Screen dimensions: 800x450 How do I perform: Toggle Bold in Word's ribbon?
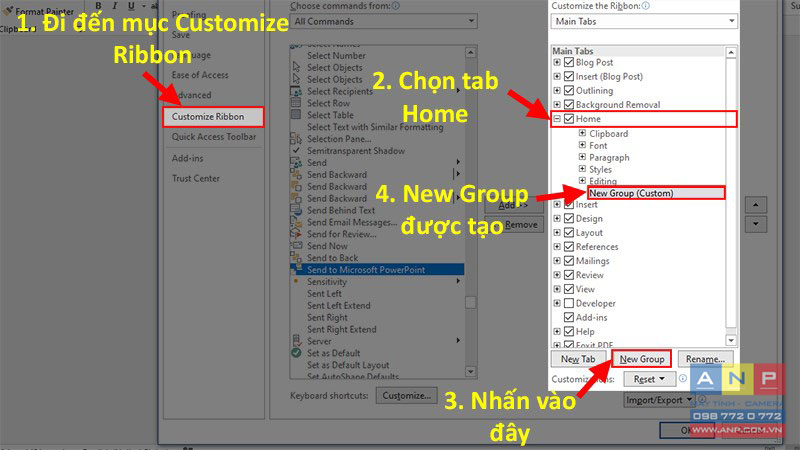tap(99, 6)
